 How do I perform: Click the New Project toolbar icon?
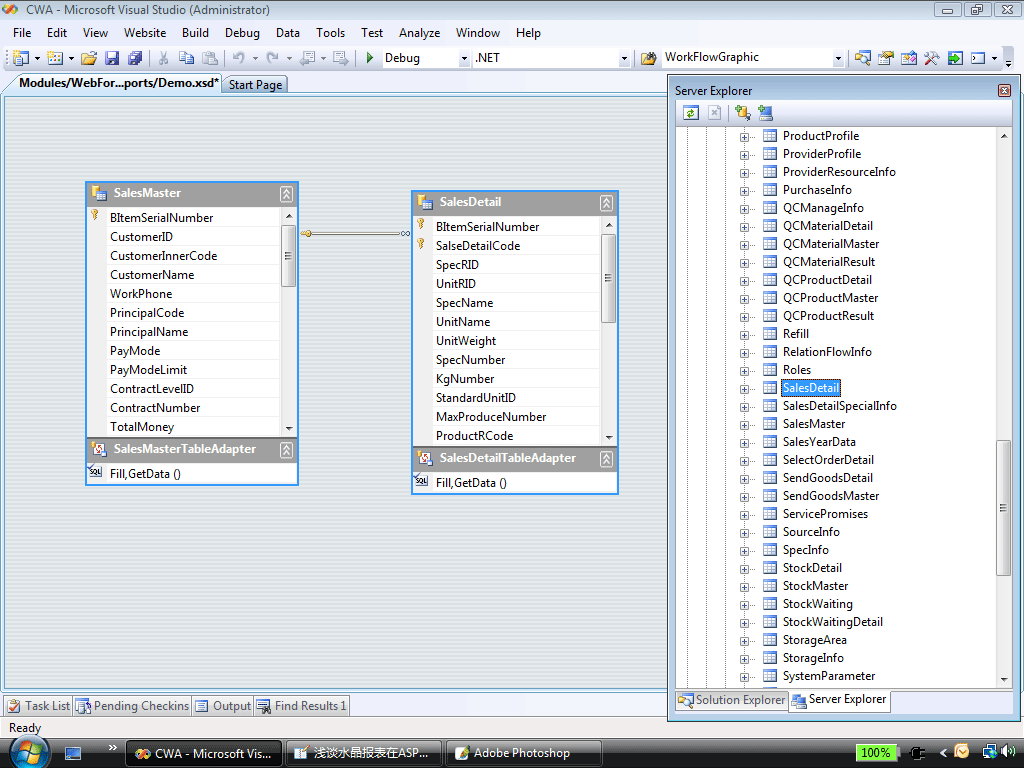(x=21, y=58)
